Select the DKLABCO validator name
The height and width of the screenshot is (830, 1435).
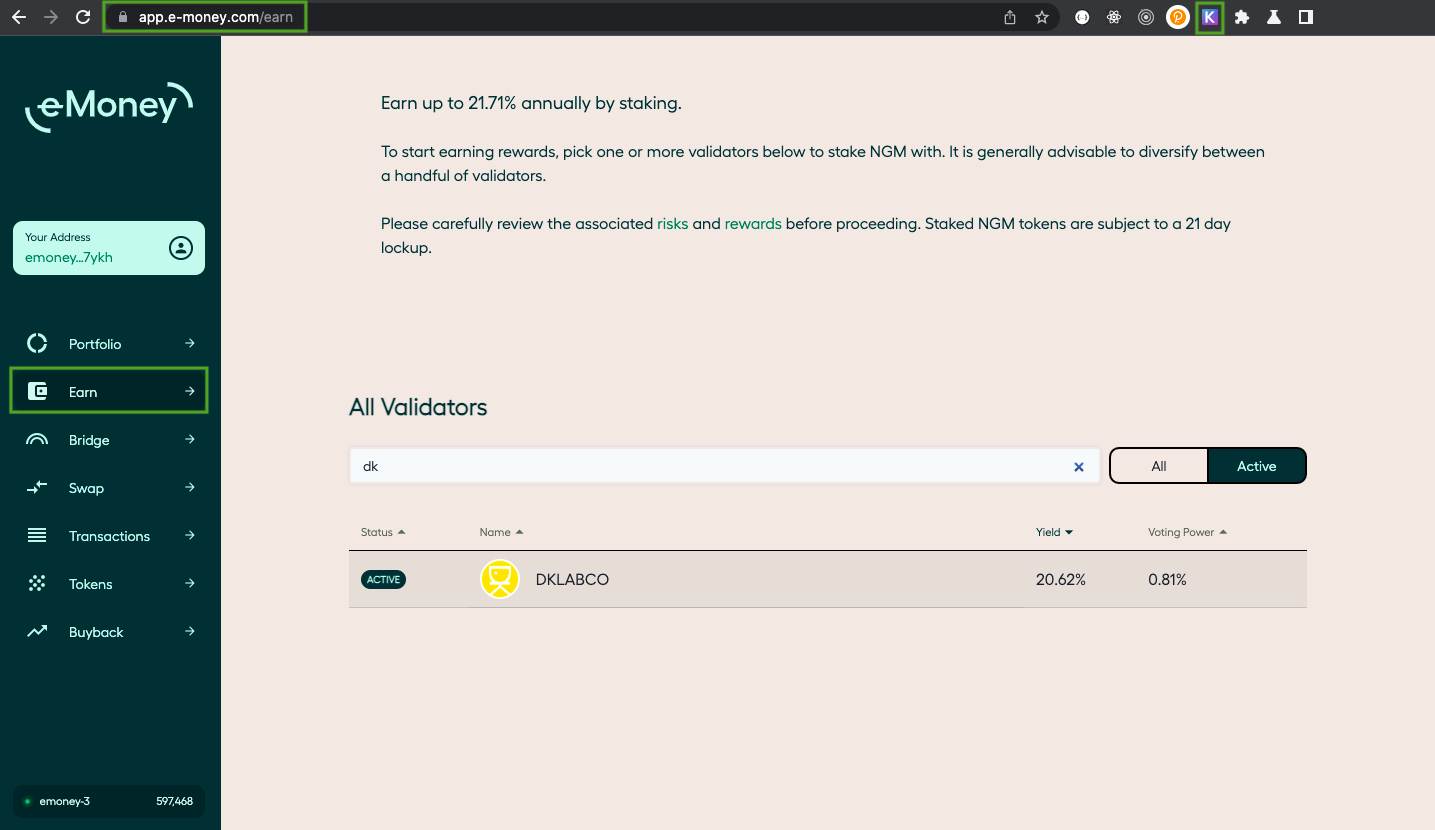click(572, 580)
